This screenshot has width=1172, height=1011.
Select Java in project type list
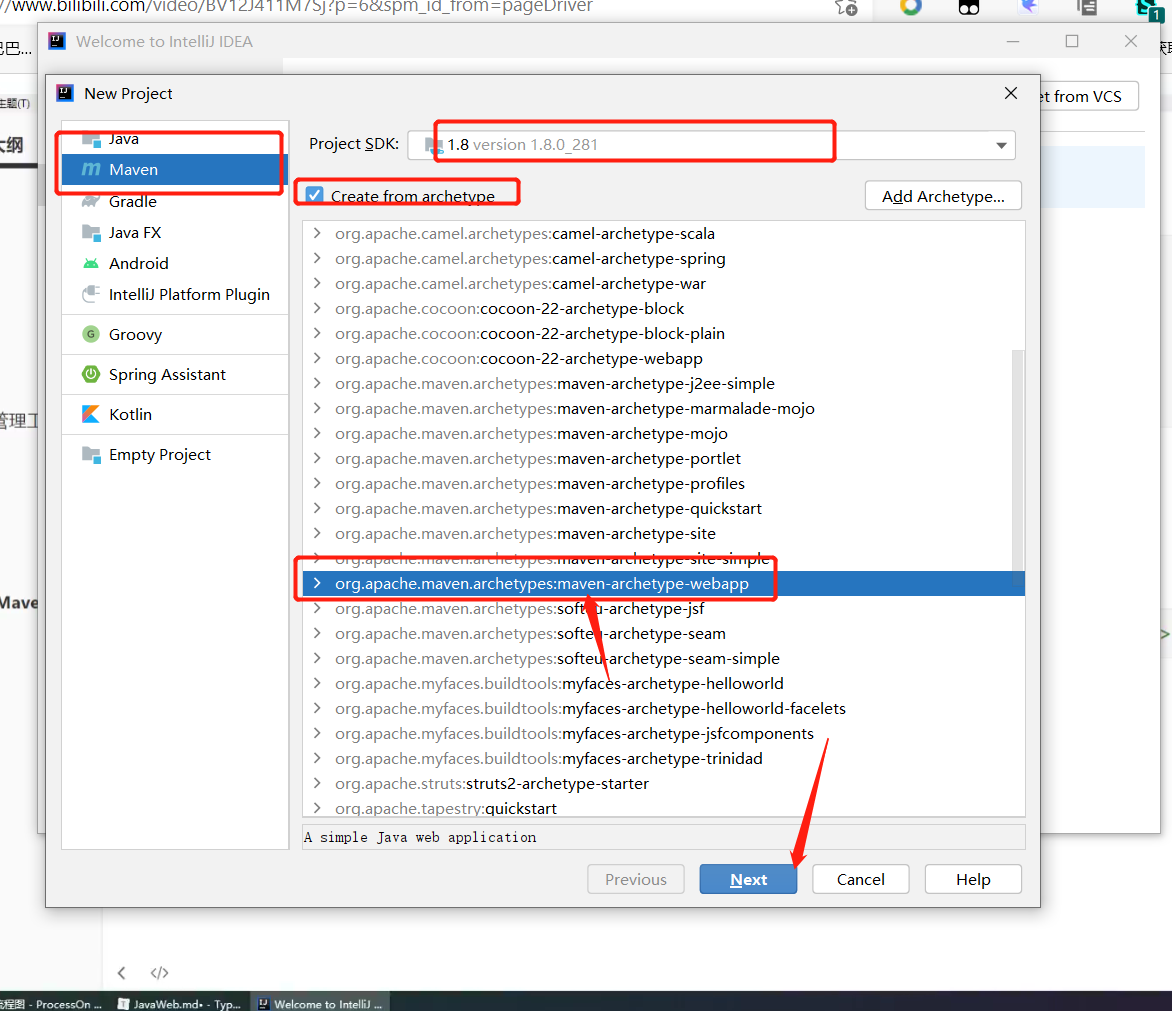point(175,139)
